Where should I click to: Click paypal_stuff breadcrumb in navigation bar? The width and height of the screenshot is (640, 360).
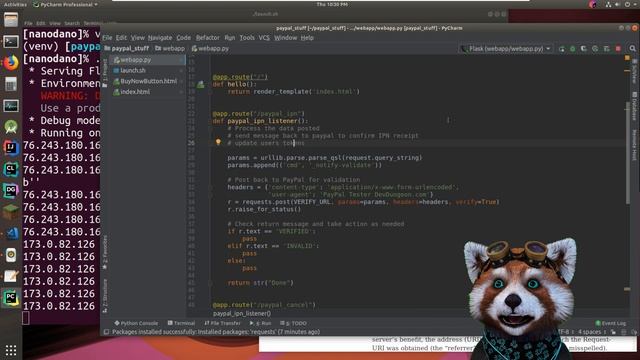click(x=127, y=49)
